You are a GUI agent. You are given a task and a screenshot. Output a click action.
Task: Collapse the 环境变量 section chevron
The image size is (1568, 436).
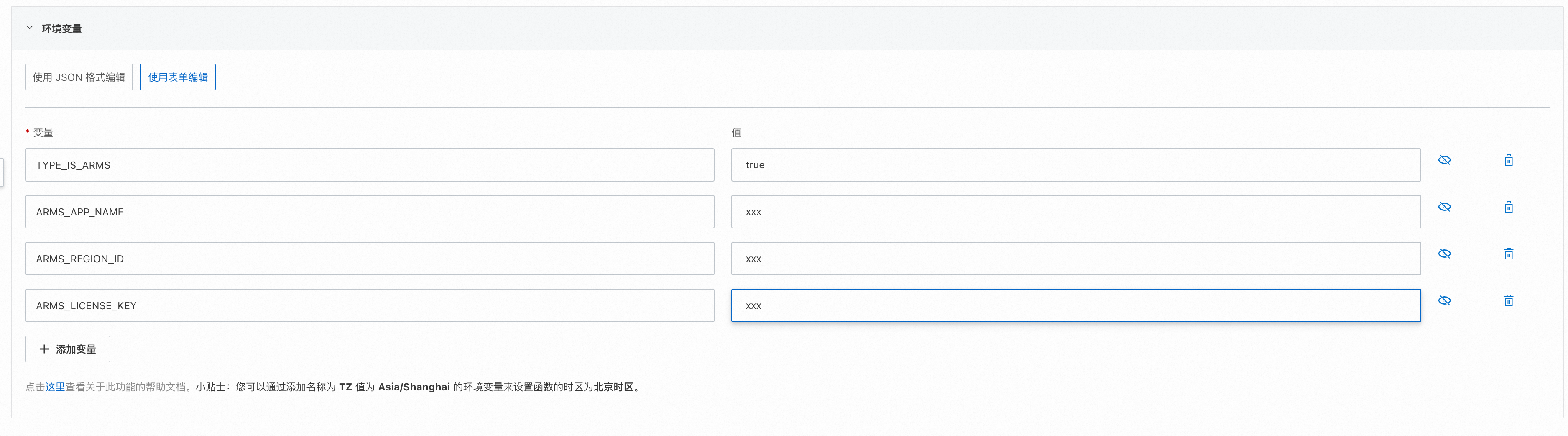[x=29, y=28]
